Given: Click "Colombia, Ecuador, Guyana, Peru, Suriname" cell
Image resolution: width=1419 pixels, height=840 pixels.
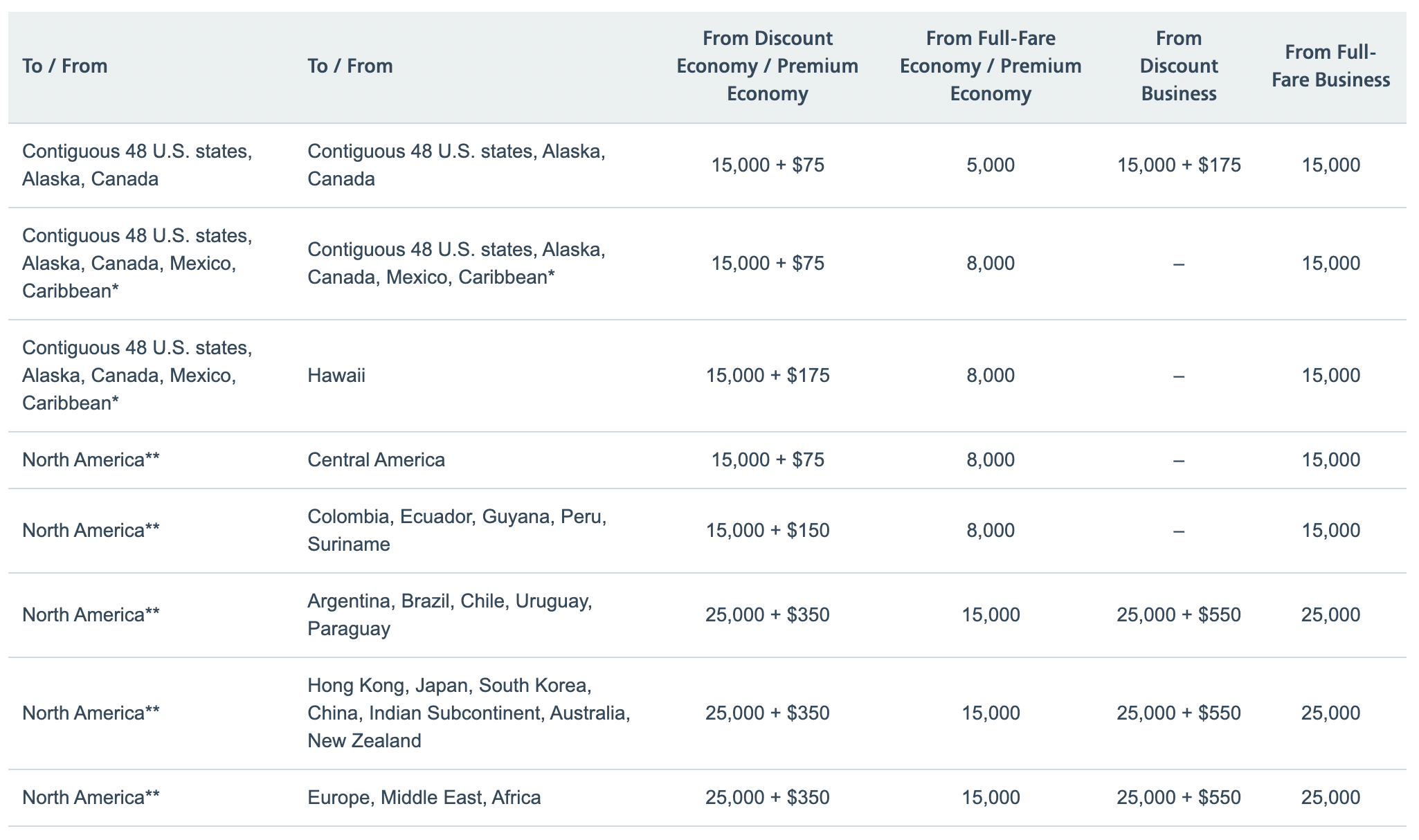Looking at the screenshot, I should 457,531.
